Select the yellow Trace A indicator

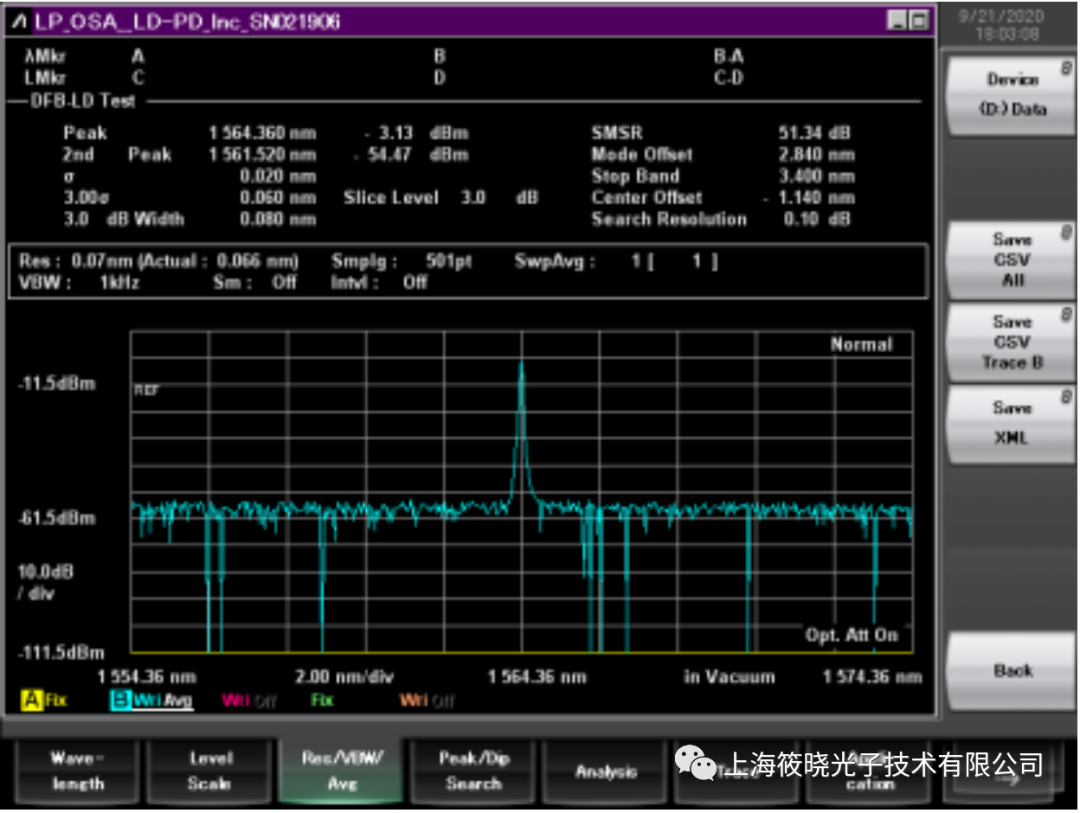click(31, 701)
